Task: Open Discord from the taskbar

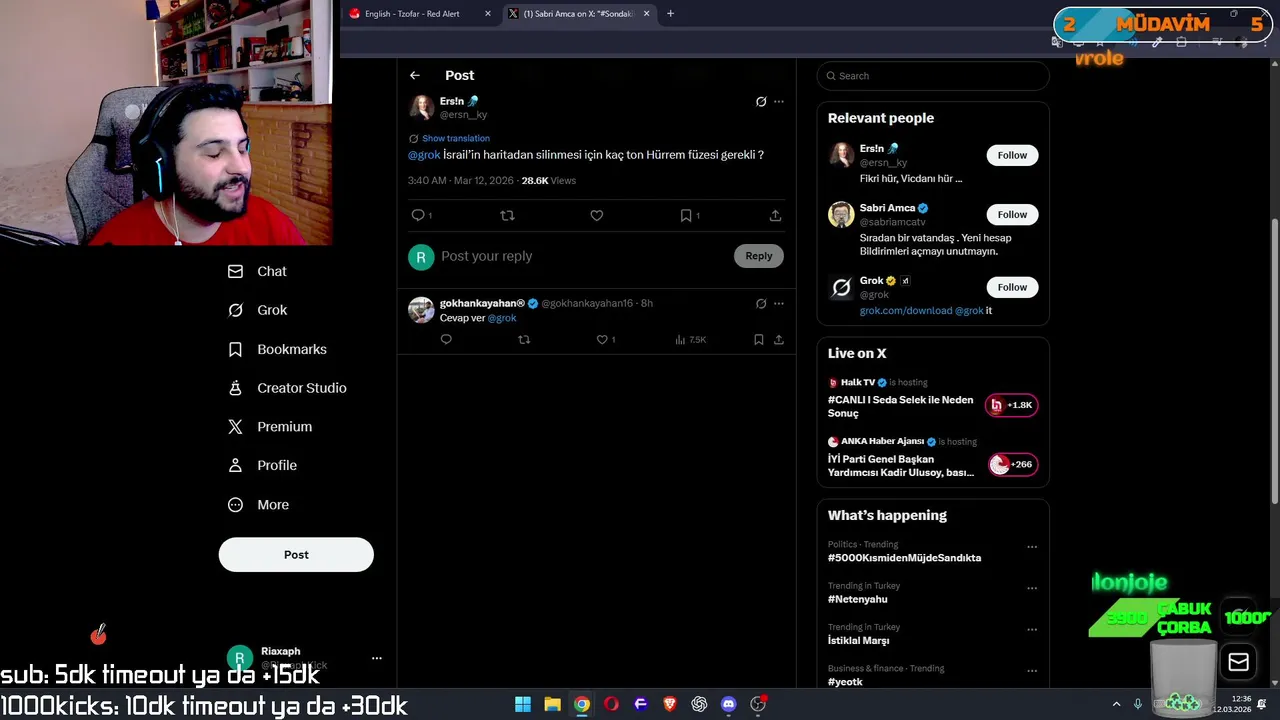Action: click(728, 704)
